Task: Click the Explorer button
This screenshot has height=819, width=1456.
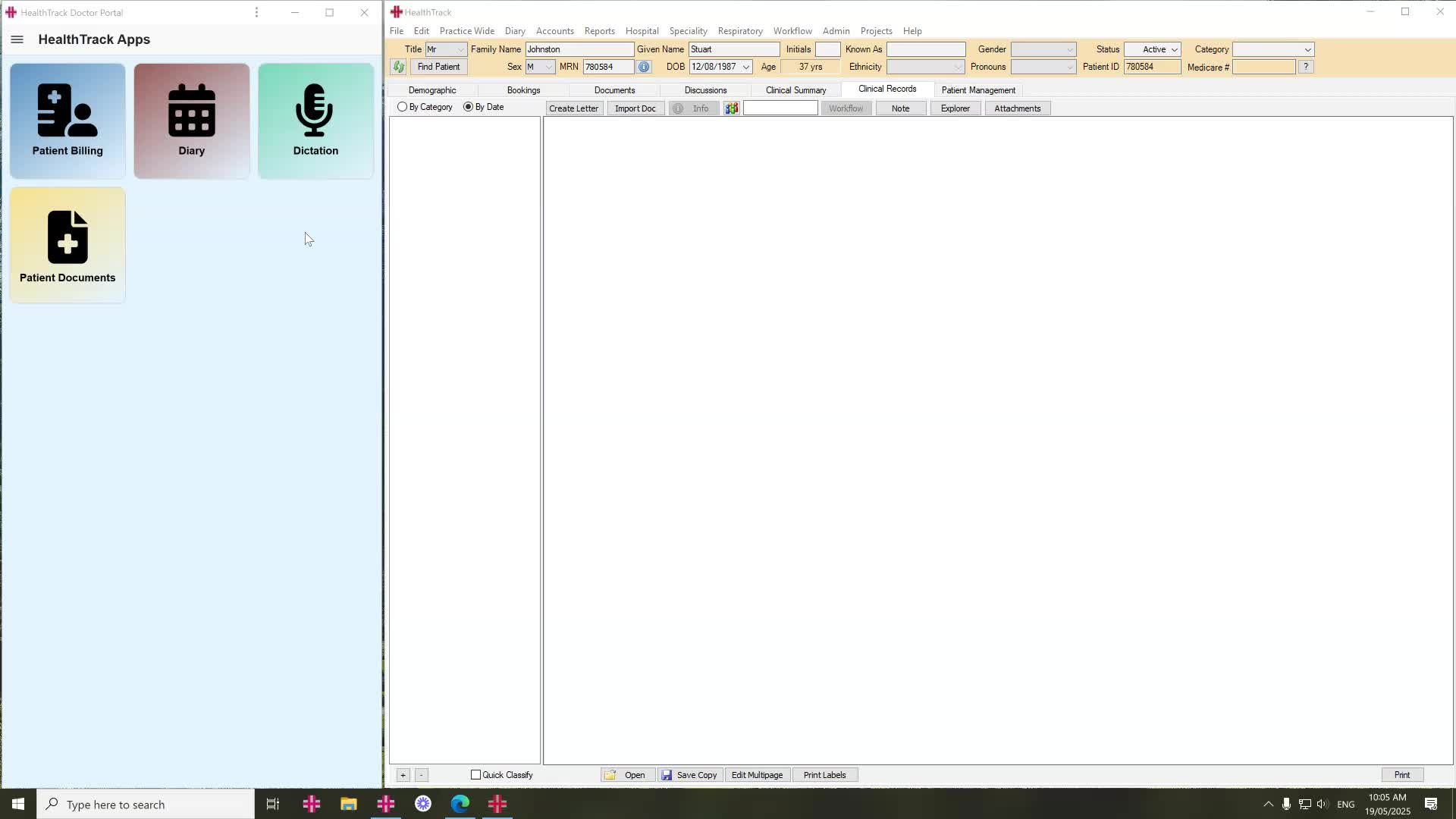Action: coord(955,108)
